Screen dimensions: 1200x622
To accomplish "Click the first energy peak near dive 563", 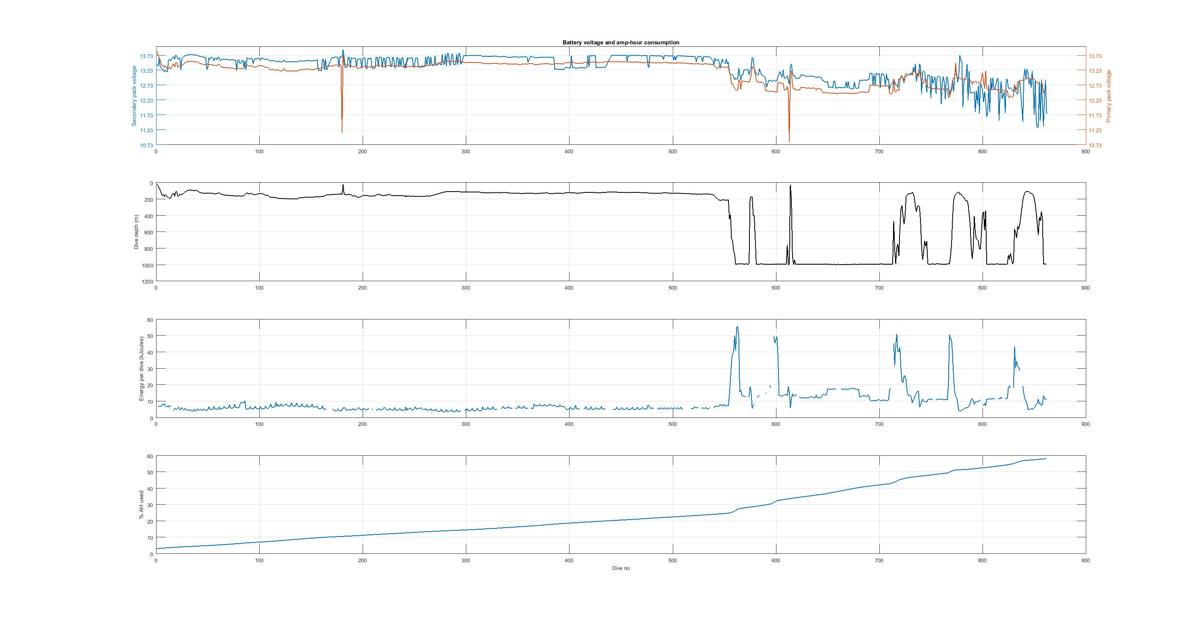I will [738, 328].
